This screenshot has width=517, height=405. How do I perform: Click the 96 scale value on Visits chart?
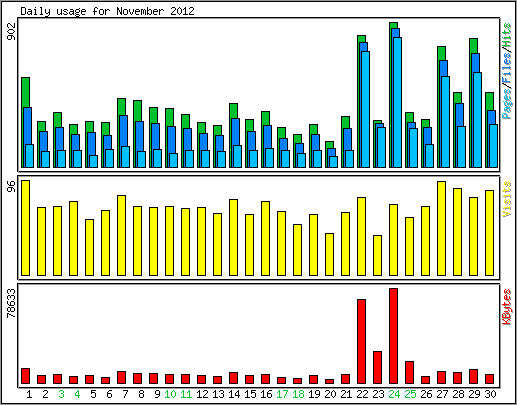tap(11, 186)
